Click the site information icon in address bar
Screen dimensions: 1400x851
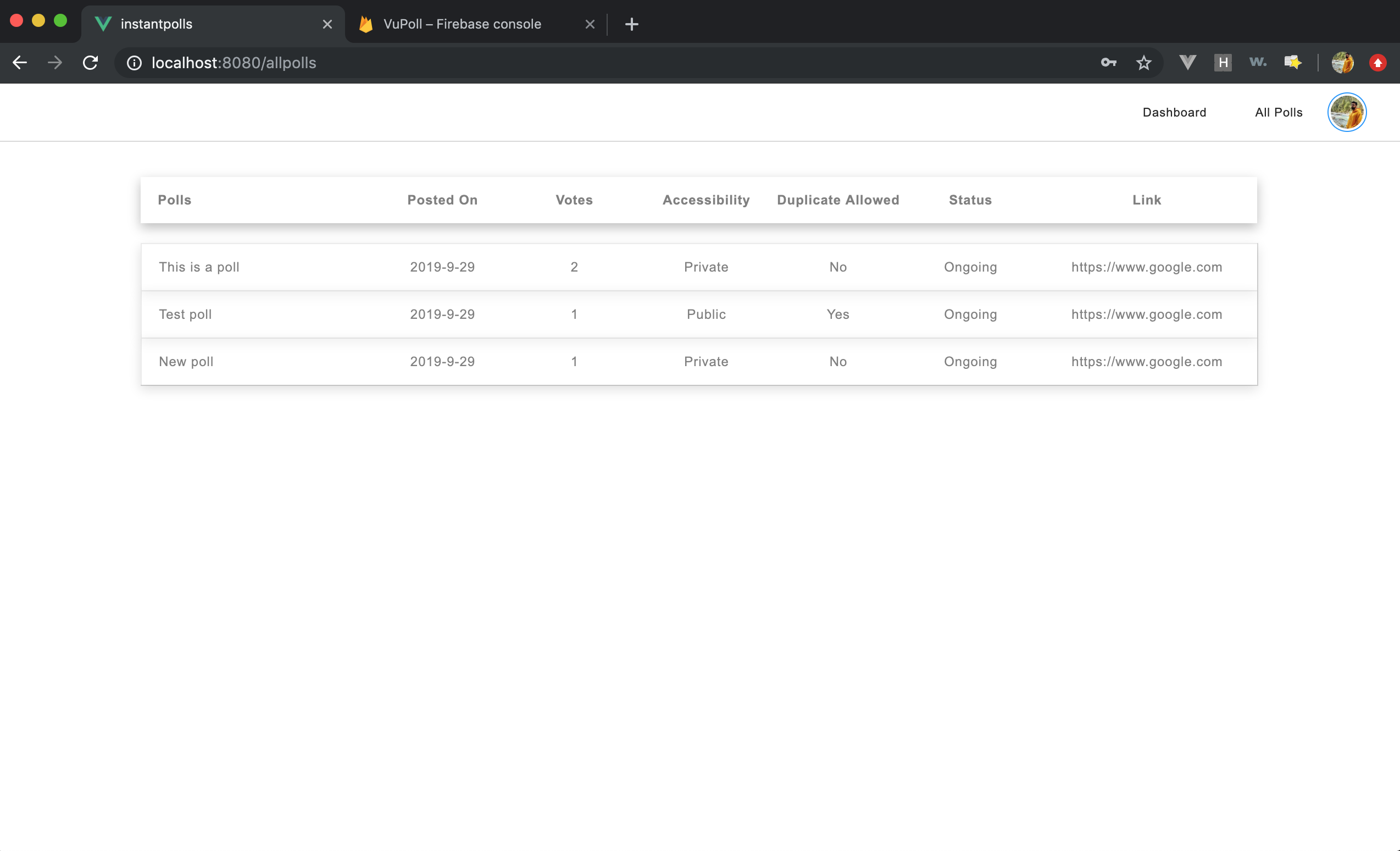pos(134,63)
